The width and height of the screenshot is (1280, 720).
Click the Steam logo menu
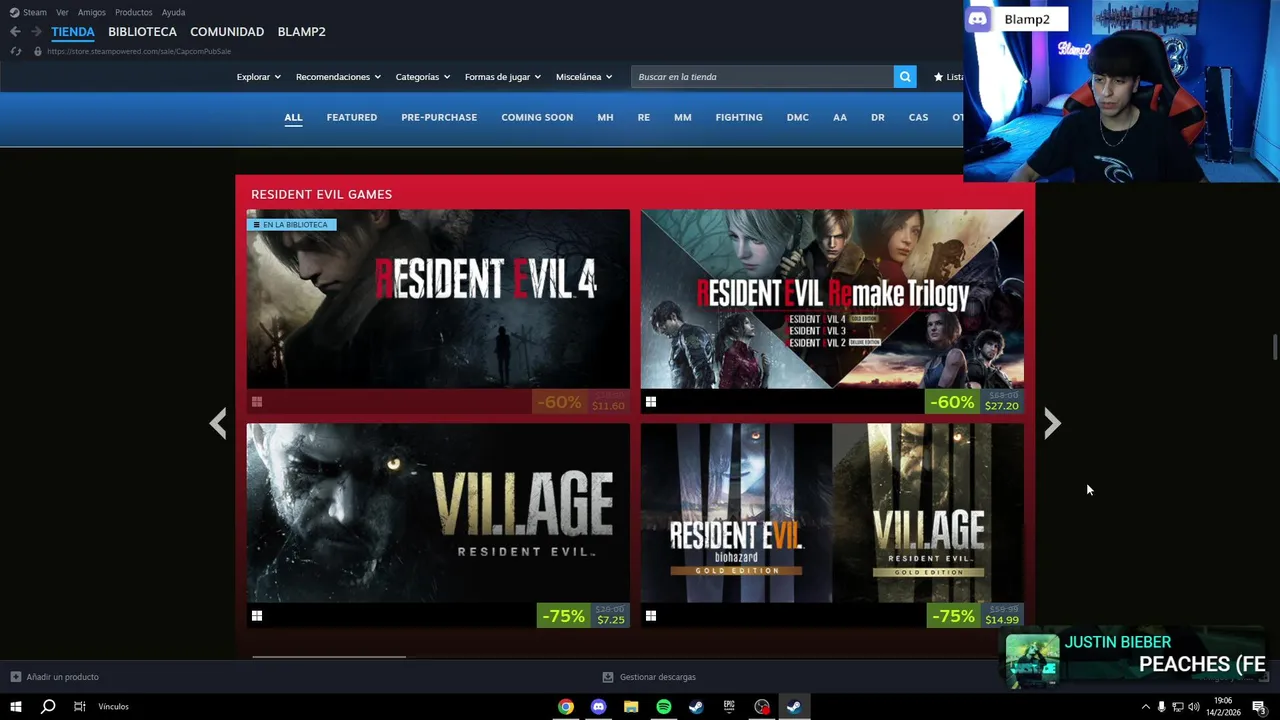pyautogui.click(x=28, y=12)
